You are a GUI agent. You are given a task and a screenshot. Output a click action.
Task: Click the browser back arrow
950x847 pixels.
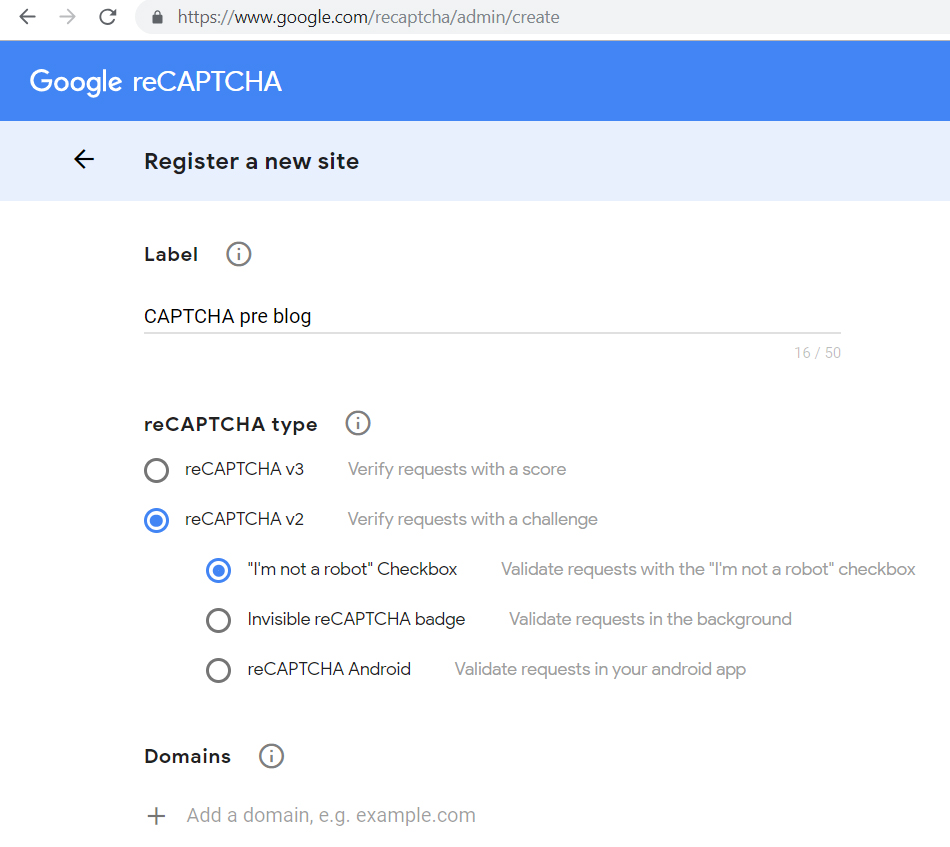[28, 16]
